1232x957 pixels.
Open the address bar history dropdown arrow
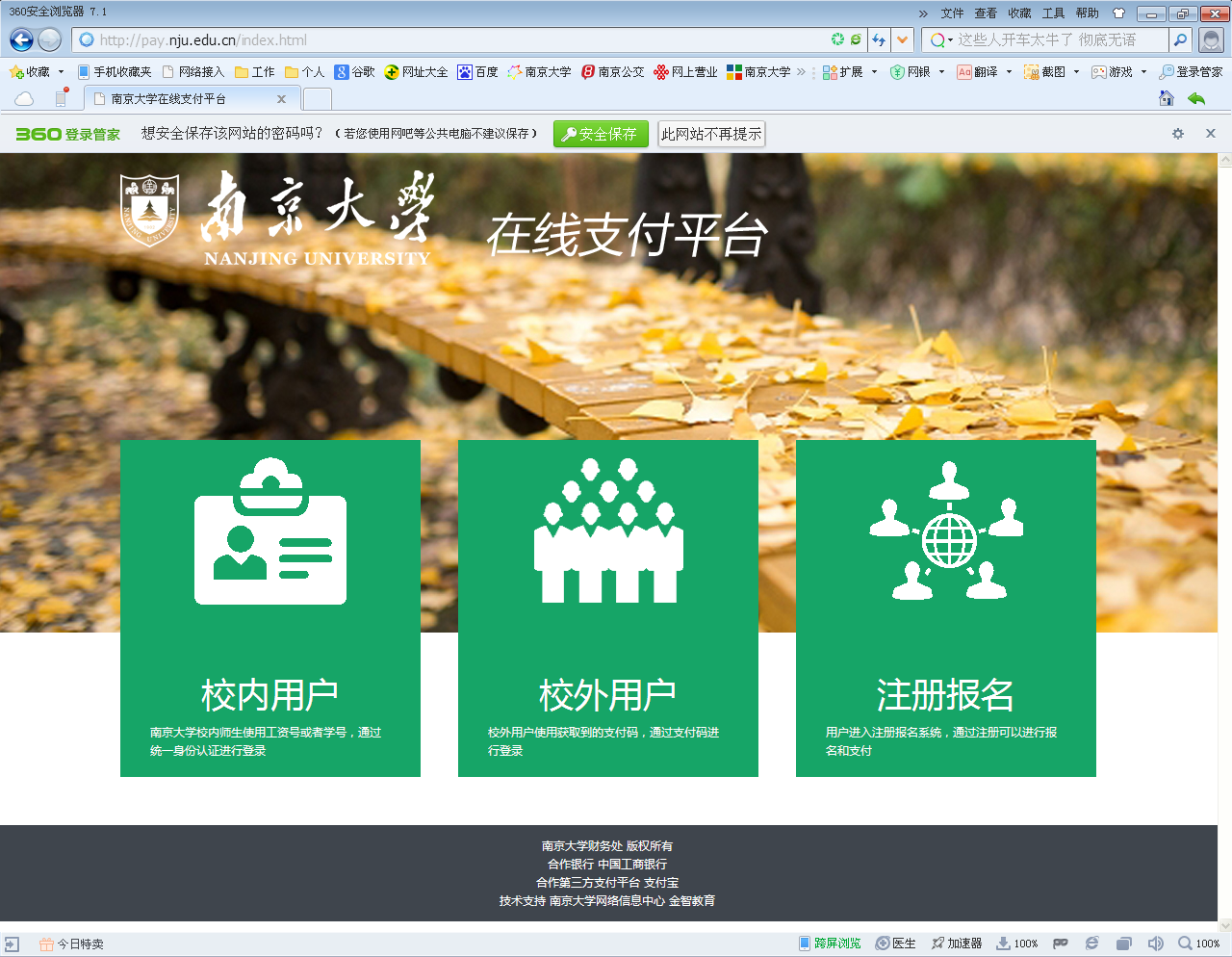point(902,39)
